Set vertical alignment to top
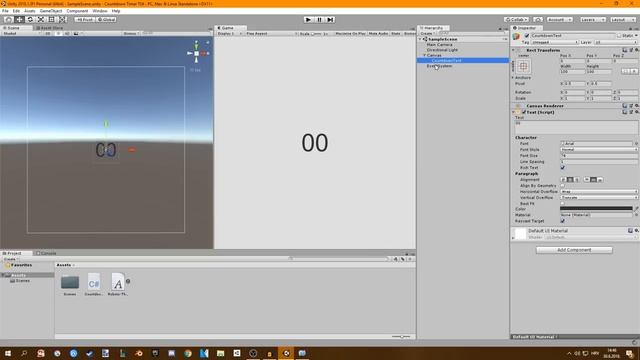640x360 pixels. [x=587, y=180]
